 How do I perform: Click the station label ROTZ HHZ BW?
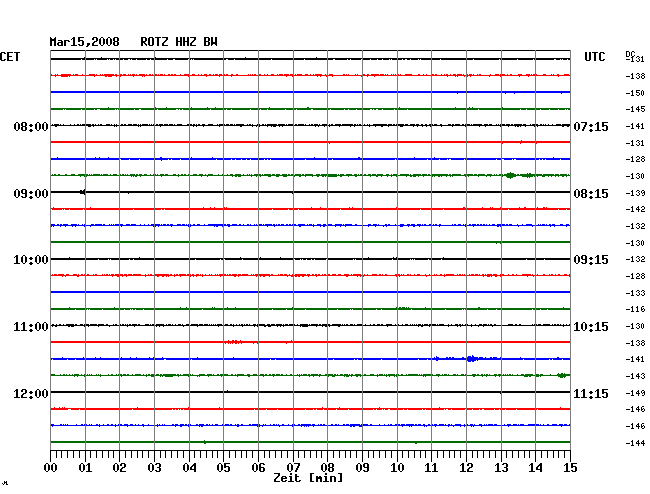click(x=179, y=42)
